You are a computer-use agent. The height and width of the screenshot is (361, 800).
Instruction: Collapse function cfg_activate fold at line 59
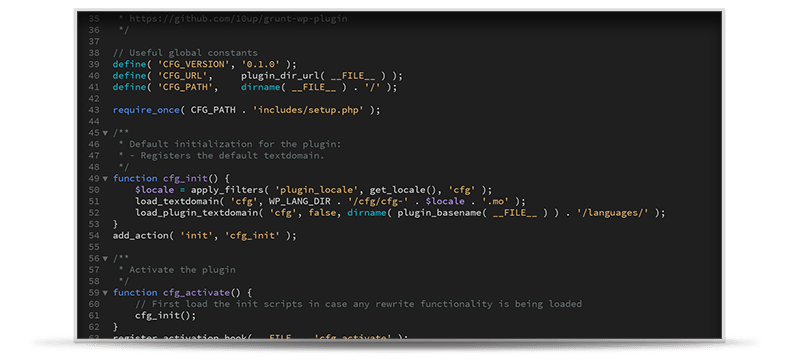(105, 293)
